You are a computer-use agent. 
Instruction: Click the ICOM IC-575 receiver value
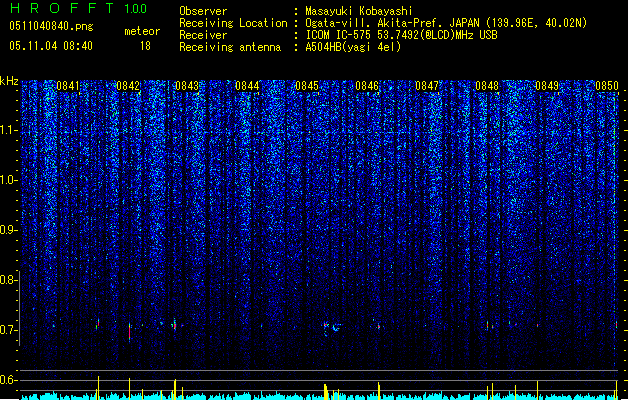point(401,35)
